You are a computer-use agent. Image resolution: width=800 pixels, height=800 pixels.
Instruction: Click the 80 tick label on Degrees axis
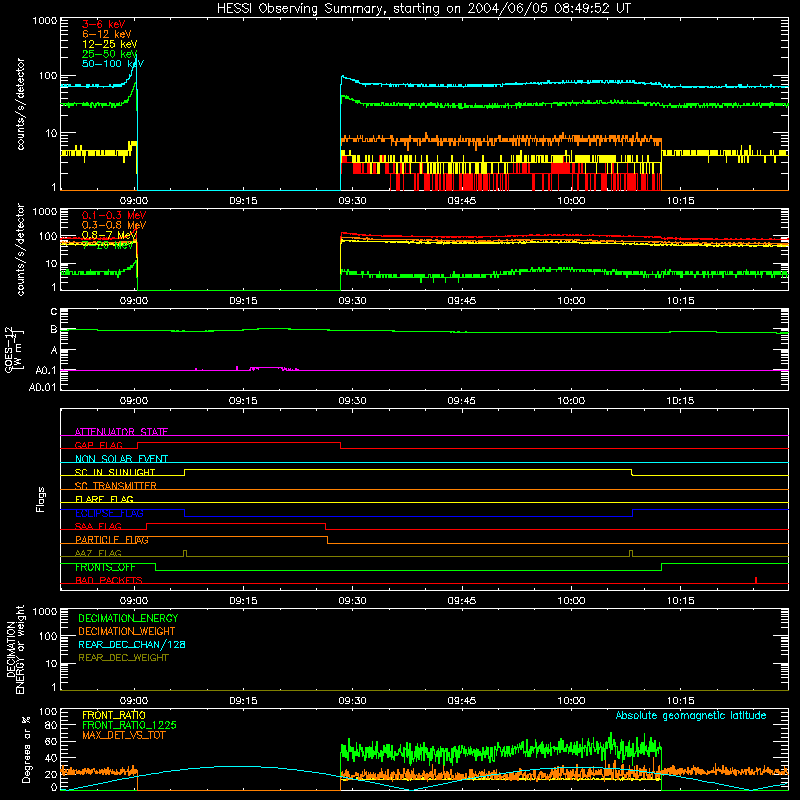coord(51,725)
